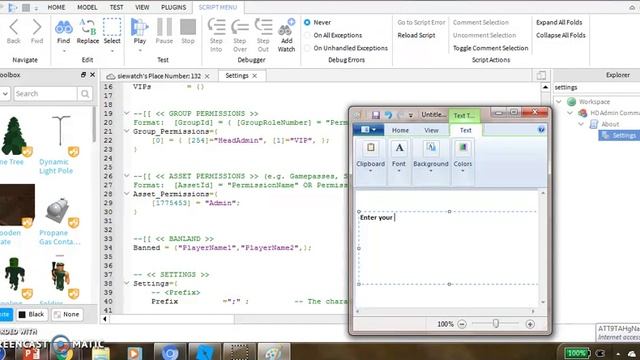Open the HOME ribbon tab
640x360 pixels.
coord(56,7)
